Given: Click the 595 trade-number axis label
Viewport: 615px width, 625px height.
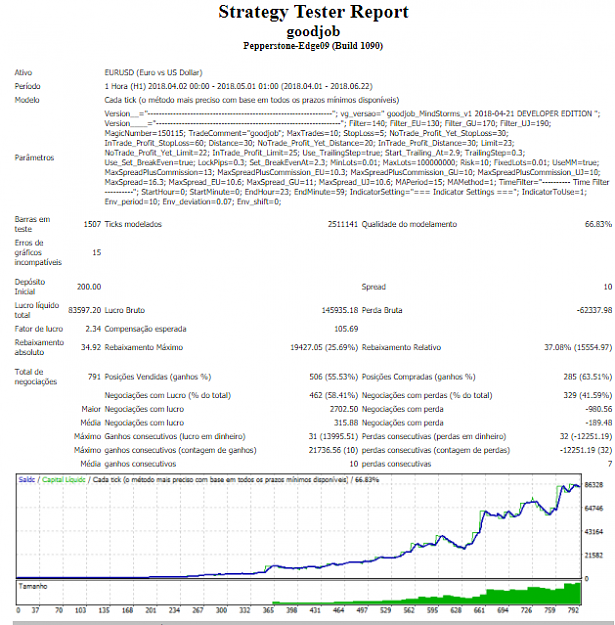Looking at the screenshot, I should pos(432,610).
